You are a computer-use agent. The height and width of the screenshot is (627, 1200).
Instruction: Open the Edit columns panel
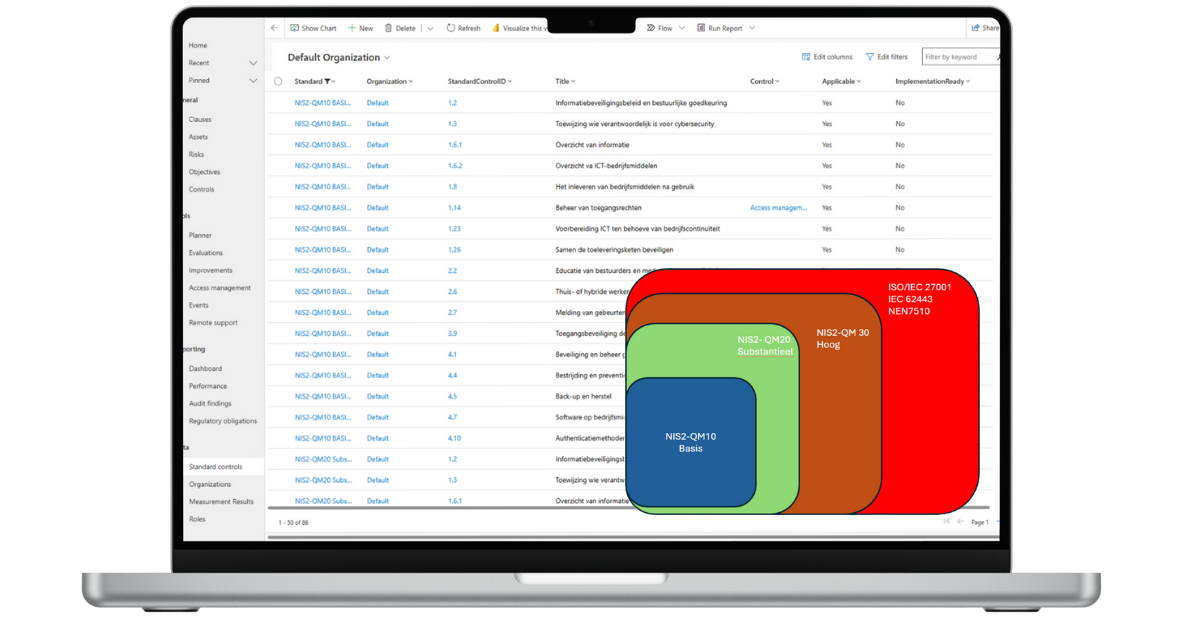click(827, 57)
